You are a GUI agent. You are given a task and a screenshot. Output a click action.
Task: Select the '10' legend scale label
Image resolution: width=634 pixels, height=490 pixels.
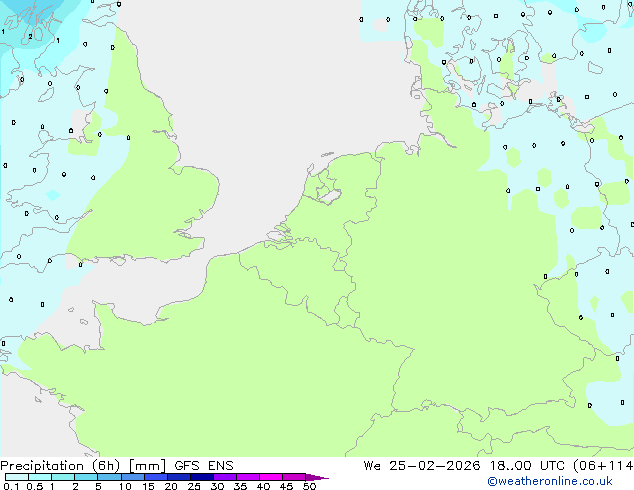tap(125, 486)
